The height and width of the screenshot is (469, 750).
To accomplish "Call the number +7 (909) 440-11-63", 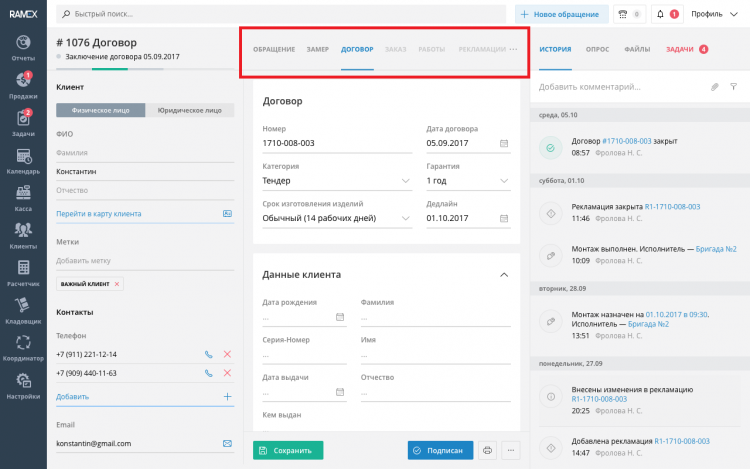I will click(x=209, y=373).
